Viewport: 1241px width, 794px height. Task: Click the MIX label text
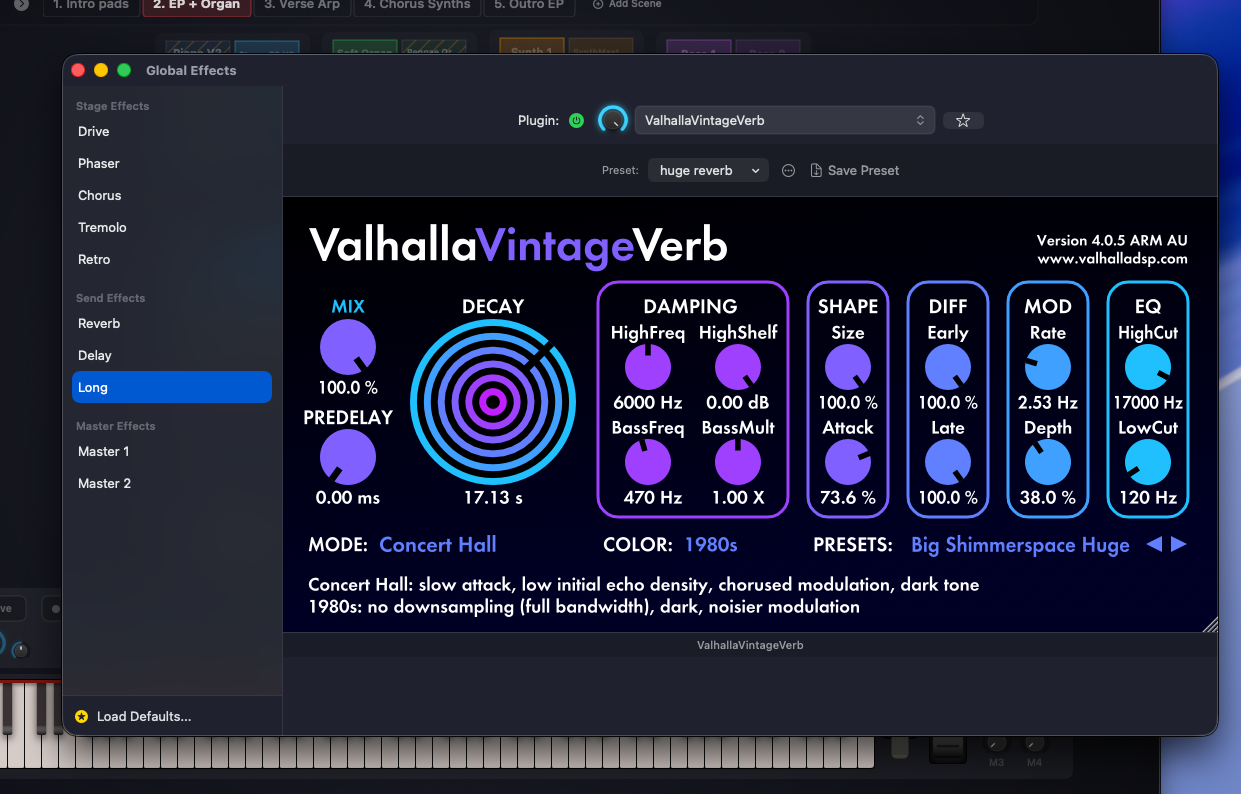[348, 306]
